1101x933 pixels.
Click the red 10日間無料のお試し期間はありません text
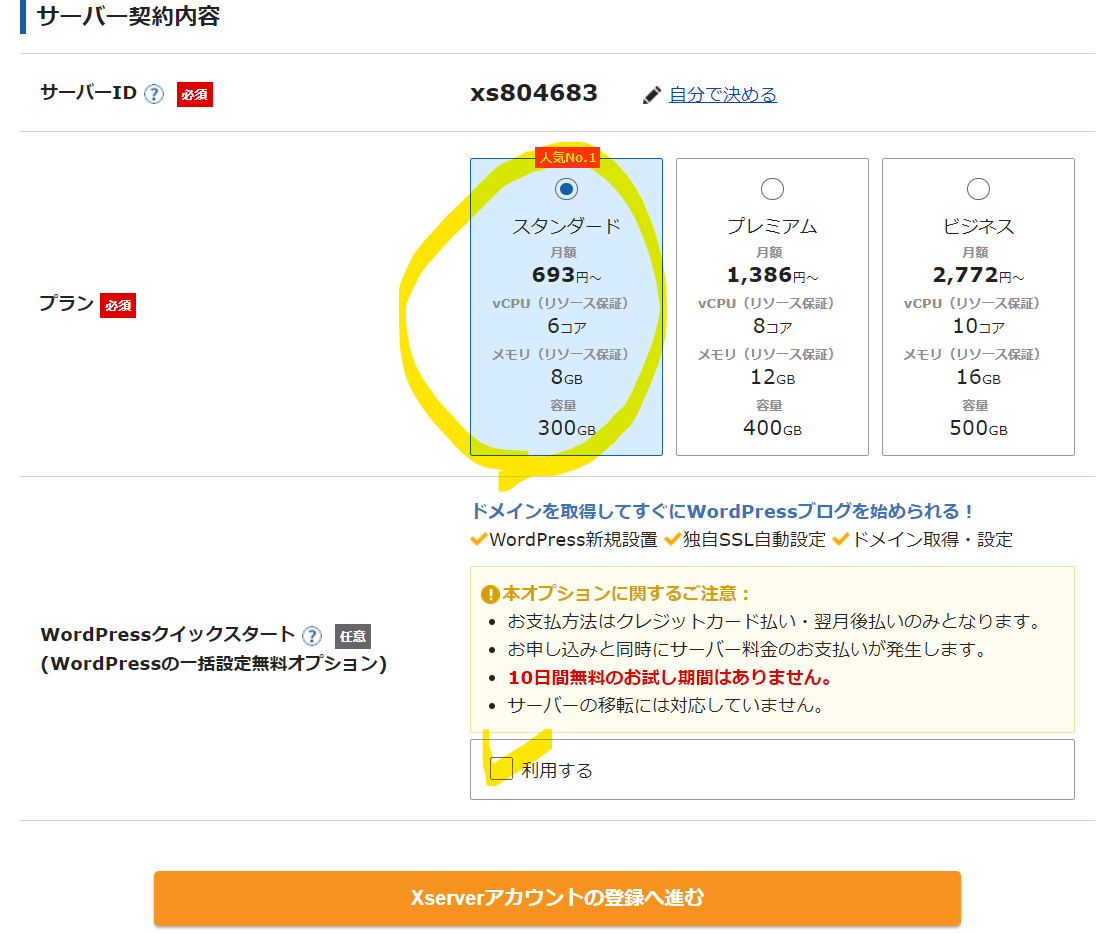(670, 677)
